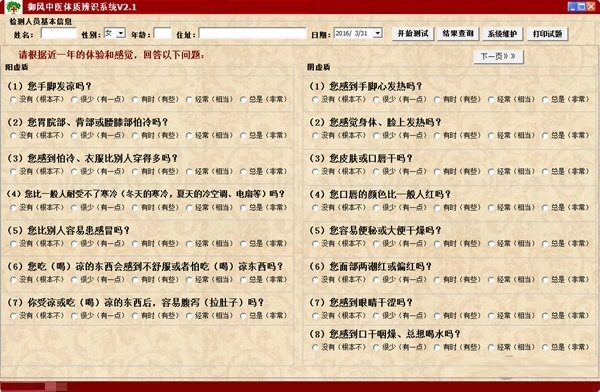This screenshot has height=392, width=600.
Task: Expand the 日期 date picker dropdown
Action: (378, 33)
